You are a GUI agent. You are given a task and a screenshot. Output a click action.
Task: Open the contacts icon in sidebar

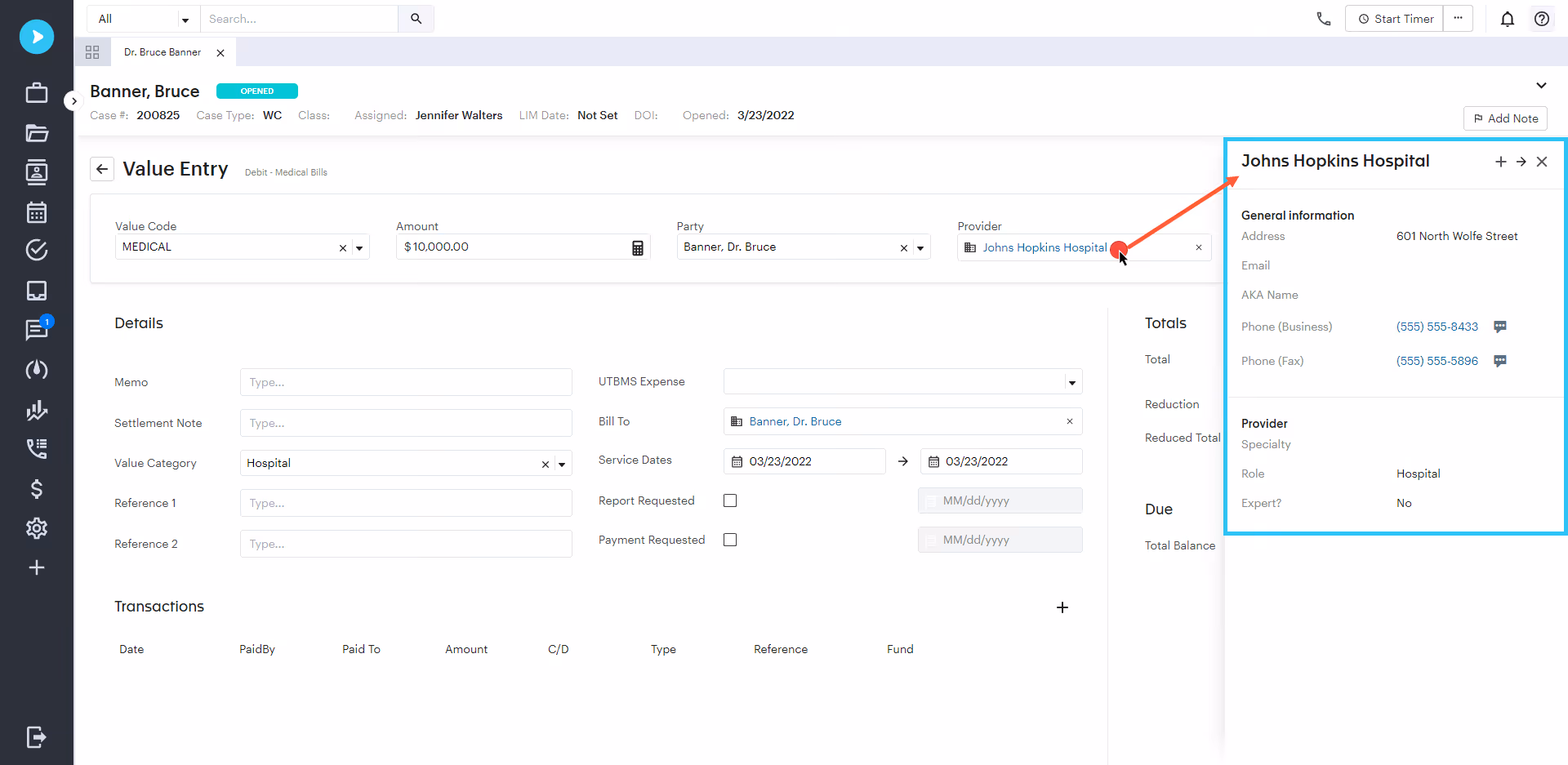[37, 172]
